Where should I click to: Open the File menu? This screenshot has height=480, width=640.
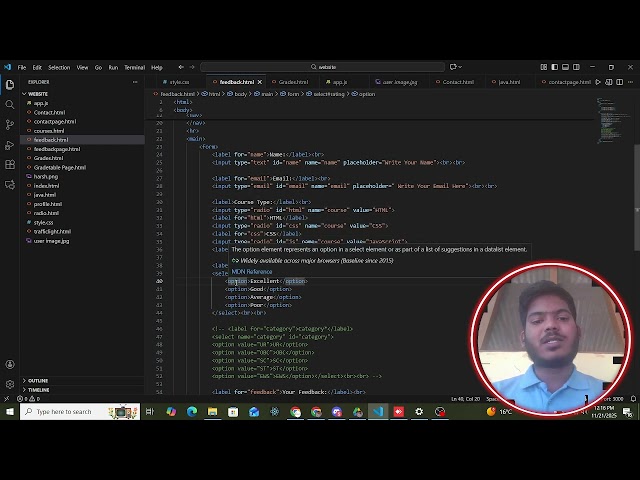(22, 67)
